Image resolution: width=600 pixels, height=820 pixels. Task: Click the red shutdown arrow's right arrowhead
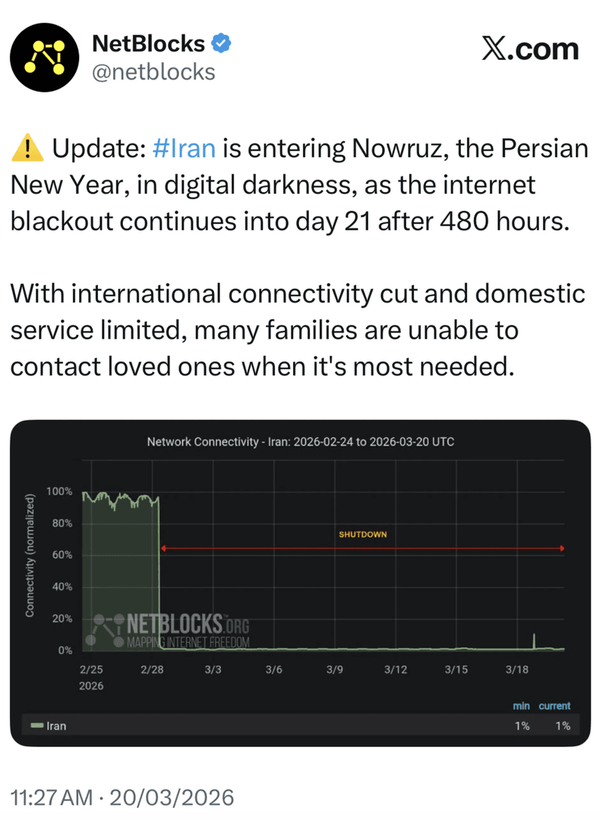(x=563, y=548)
